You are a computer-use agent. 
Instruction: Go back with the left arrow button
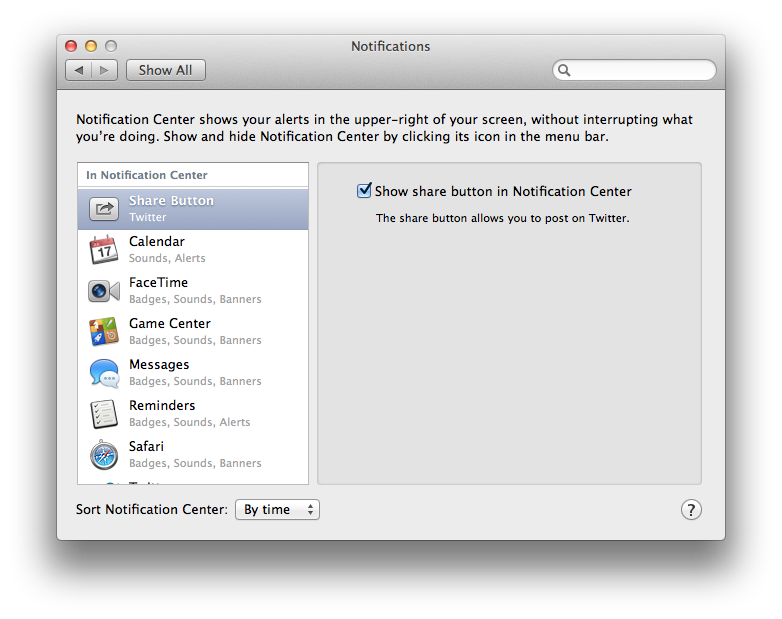[79, 70]
